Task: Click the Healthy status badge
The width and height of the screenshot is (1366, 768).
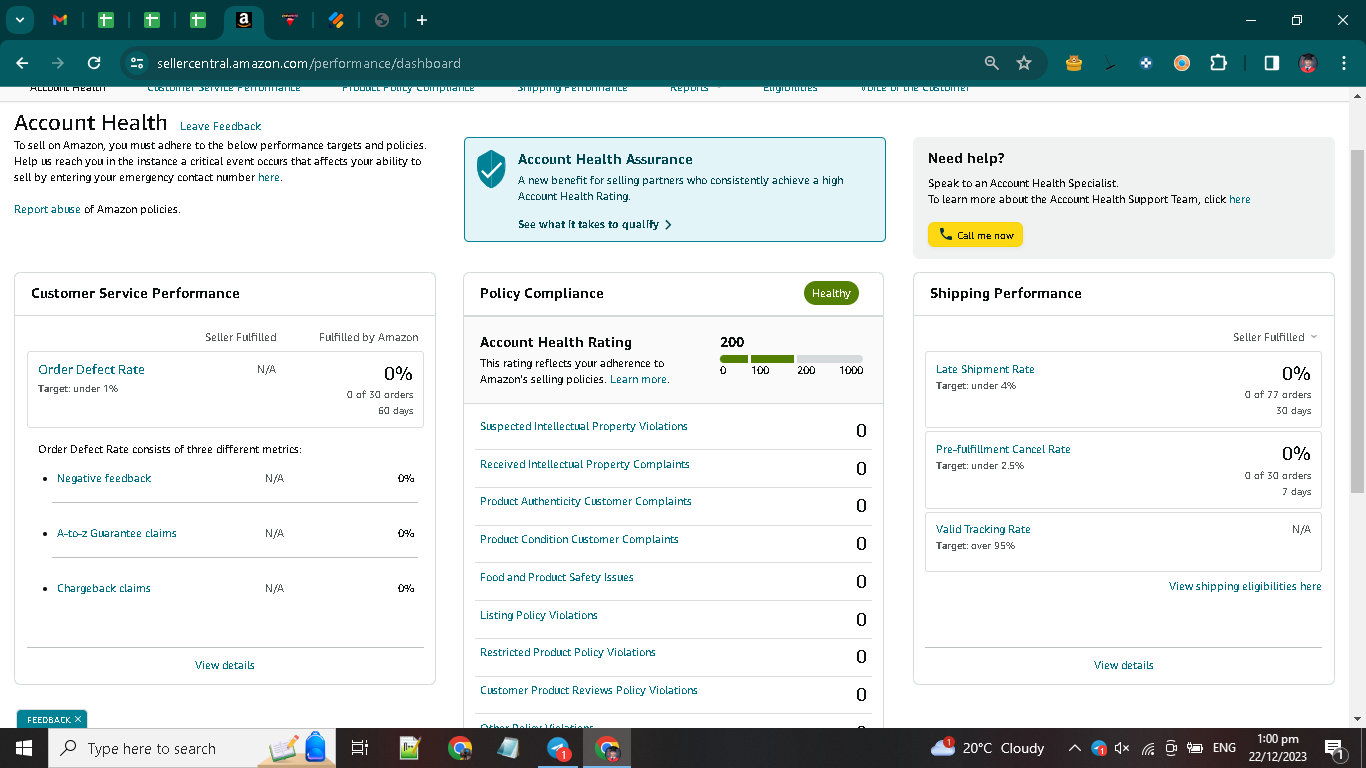Action: click(831, 293)
